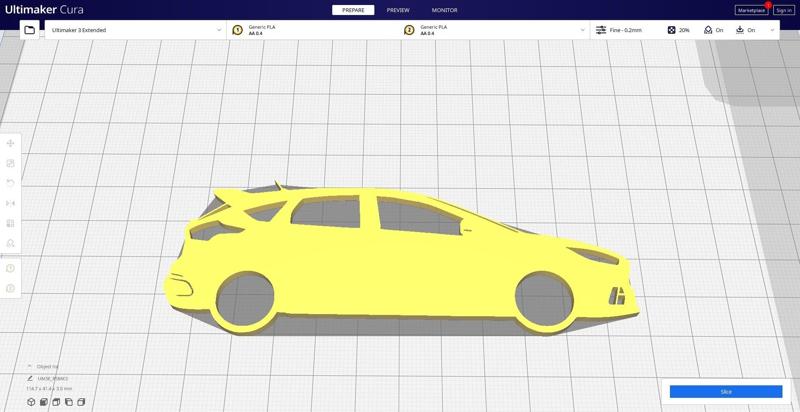The width and height of the screenshot is (800, 412).
Task: Click the print profile sliders icon
Action: (x=601, y=30)
